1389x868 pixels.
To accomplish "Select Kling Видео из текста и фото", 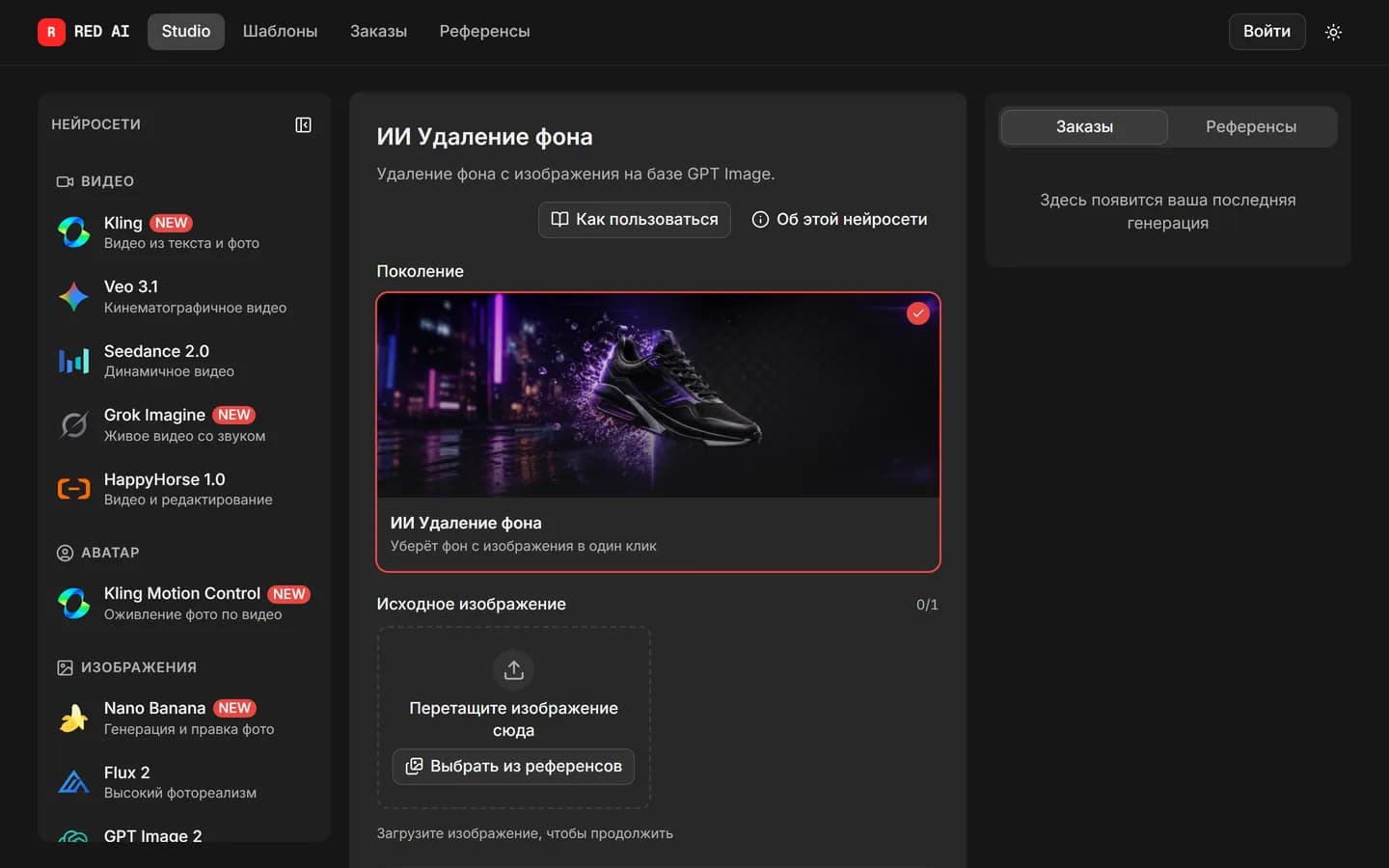I will 183,232.
